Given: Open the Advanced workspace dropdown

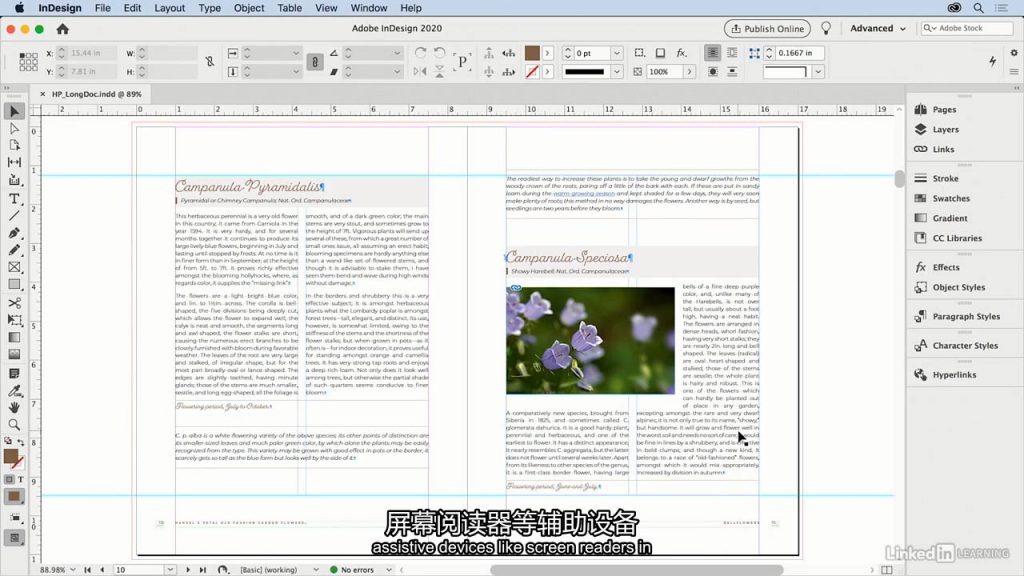Looking at the screenshot, I should pyautogui.click(x=878, y=29).
